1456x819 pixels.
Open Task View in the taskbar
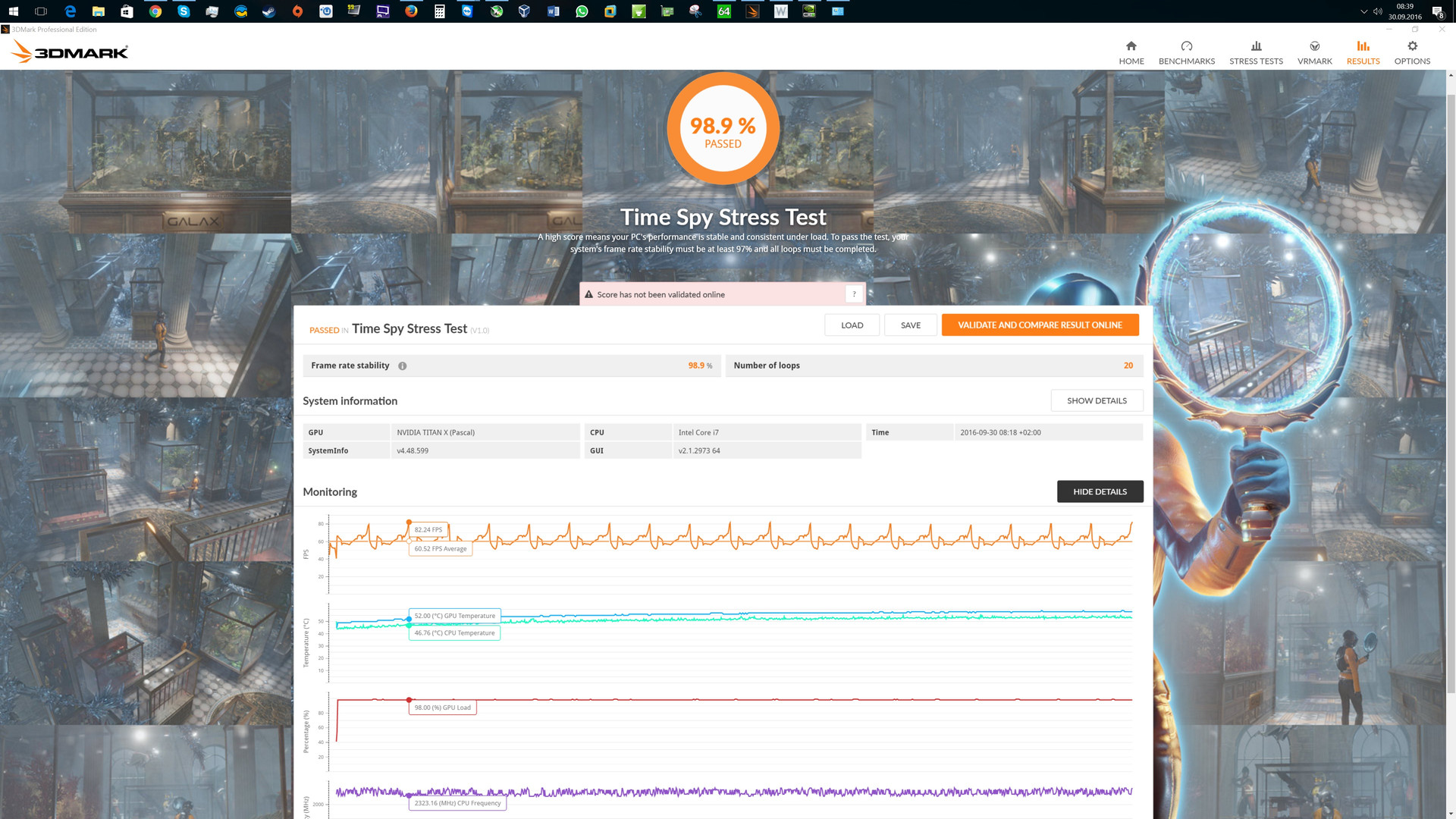click(41, 11)
